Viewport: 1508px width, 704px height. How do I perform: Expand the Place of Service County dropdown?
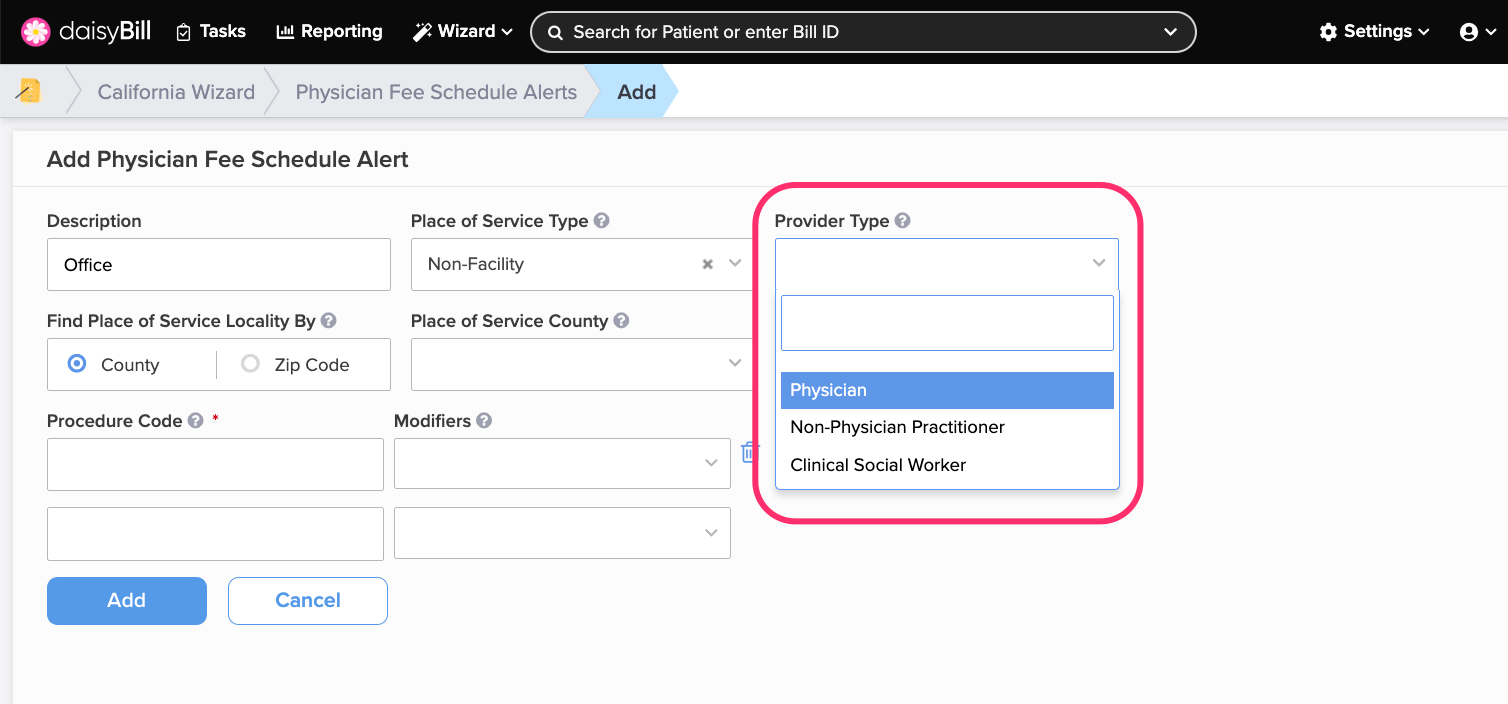click(x=581, y=364)
